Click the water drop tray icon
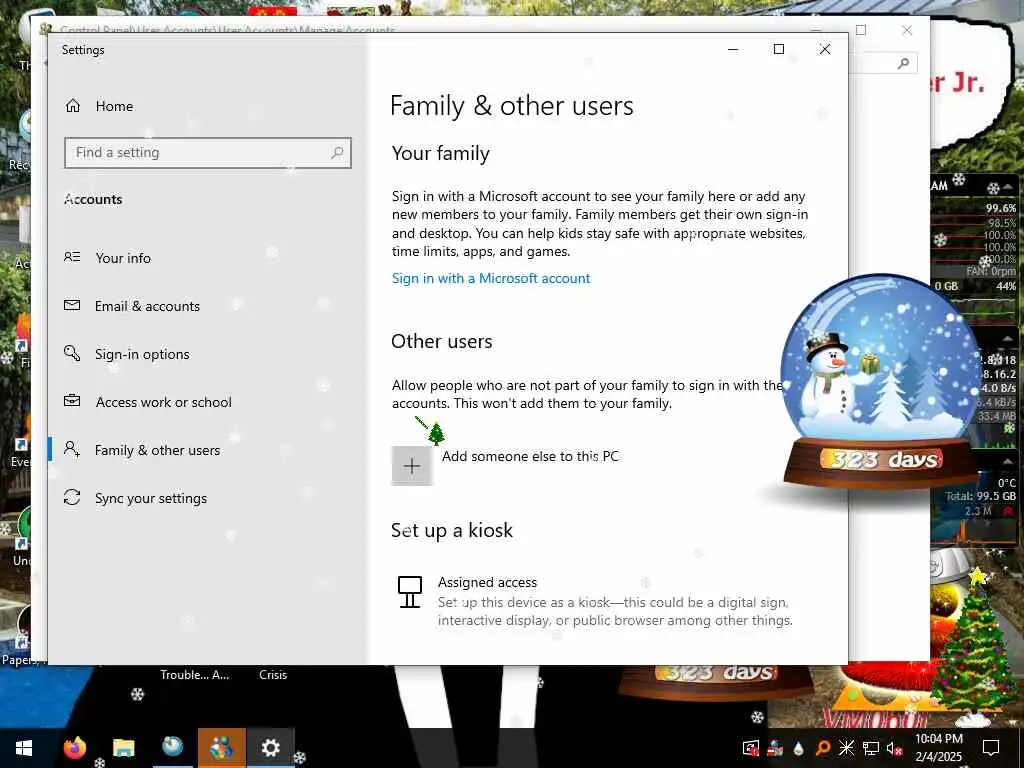Viewport: 1024px width, 768px height. click(x=799, y=748)
